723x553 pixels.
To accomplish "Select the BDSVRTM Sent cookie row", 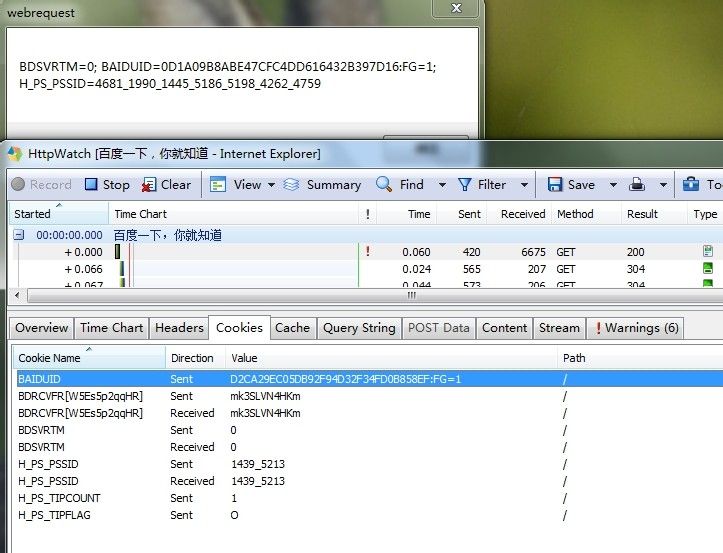I will click(x=370, y=430).
